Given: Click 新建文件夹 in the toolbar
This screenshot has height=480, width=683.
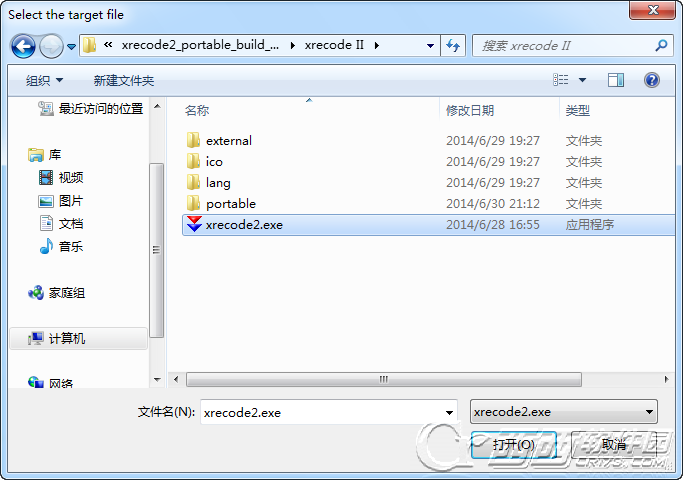Looking at the screenshot, I should pos(124,81).
